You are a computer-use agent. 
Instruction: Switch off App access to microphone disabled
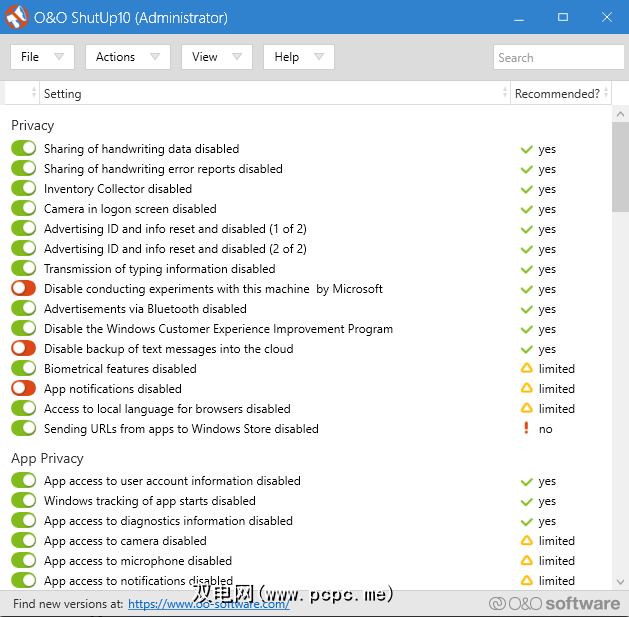23,561
